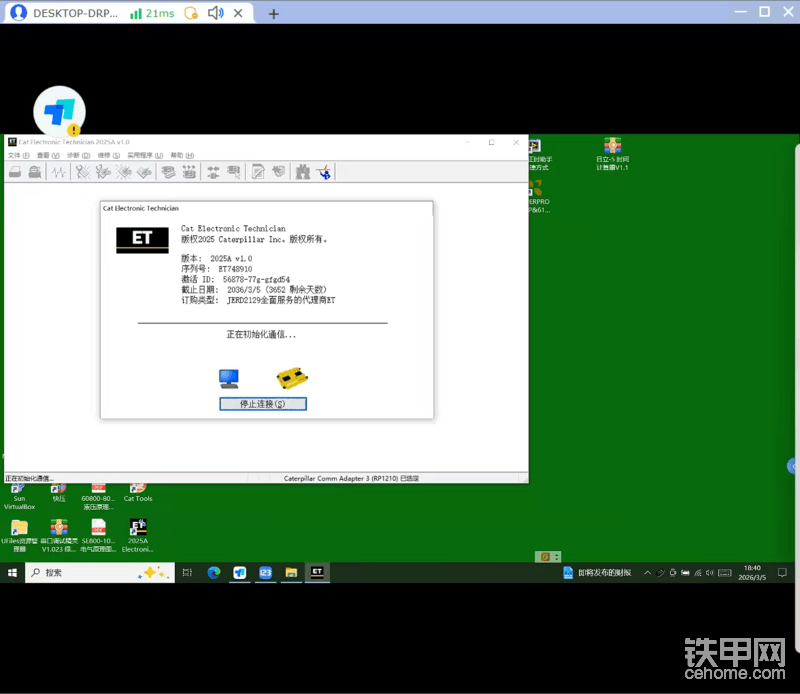800x694 pixels.
Task: Open the 维修 (S) menu
Action: pos(109,155)
